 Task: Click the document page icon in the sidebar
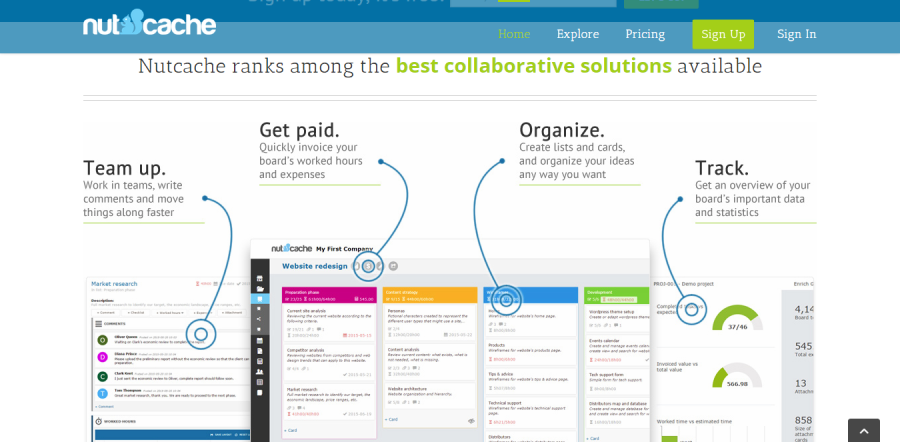coord(259,351)
